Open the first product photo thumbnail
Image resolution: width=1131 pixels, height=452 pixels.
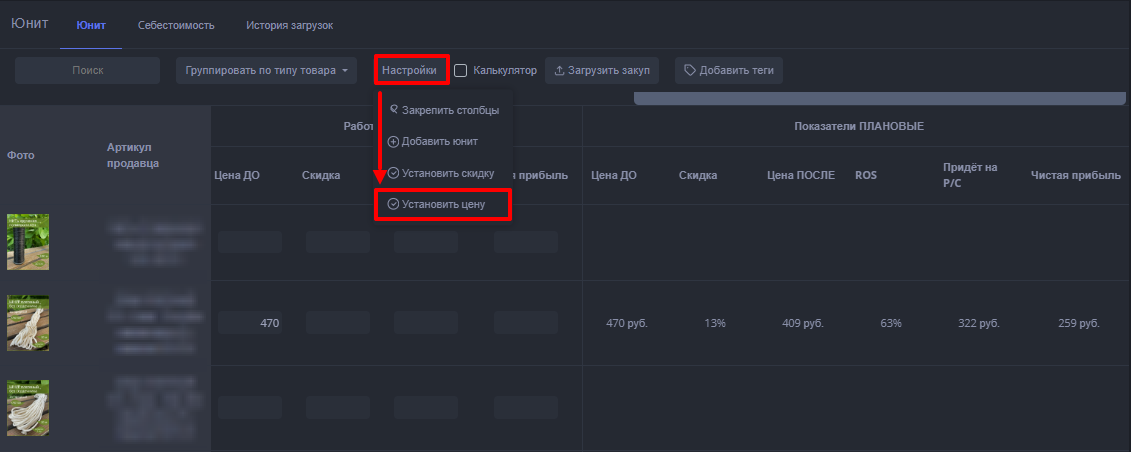pyautogui.click(x=28, y=241)
